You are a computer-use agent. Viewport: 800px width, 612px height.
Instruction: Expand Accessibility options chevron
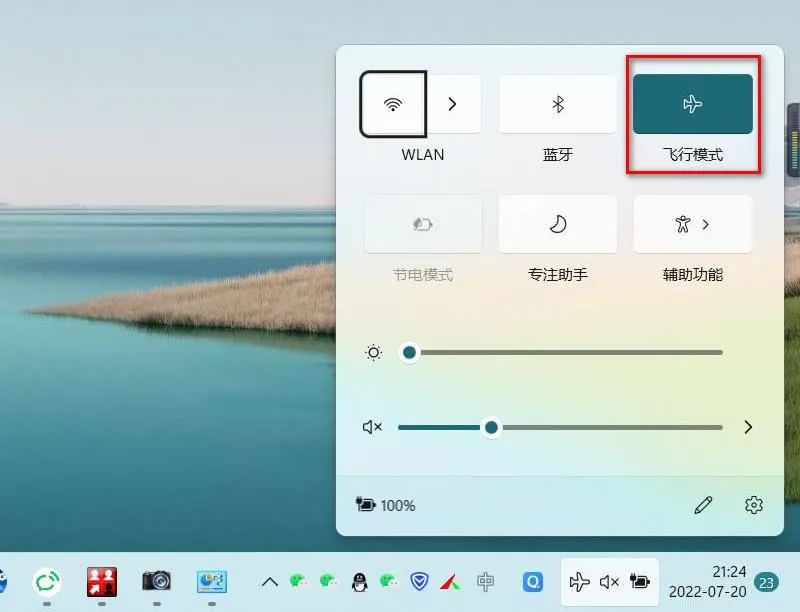pos(706,224)
